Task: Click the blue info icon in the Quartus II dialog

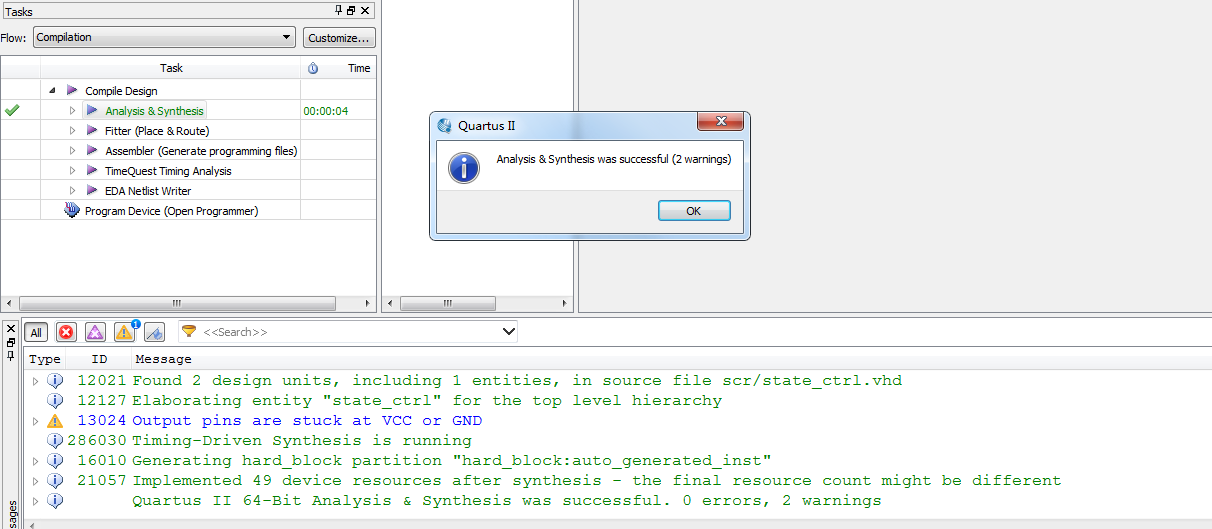Action: 464,167
